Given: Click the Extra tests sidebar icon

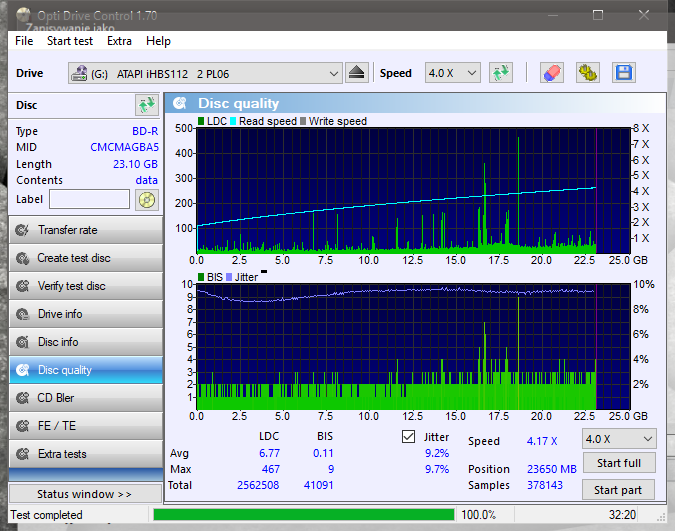Looking at the screenshot, I should pyautogui.click(x=22, y=454).
